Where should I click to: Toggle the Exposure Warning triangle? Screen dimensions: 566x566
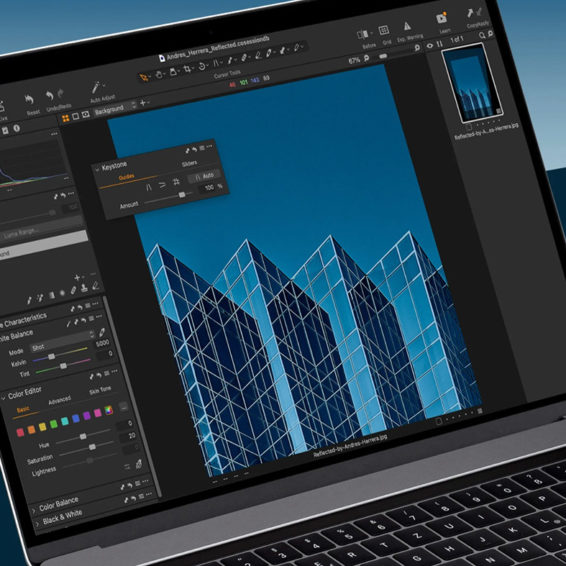click(x=407, y=26)
